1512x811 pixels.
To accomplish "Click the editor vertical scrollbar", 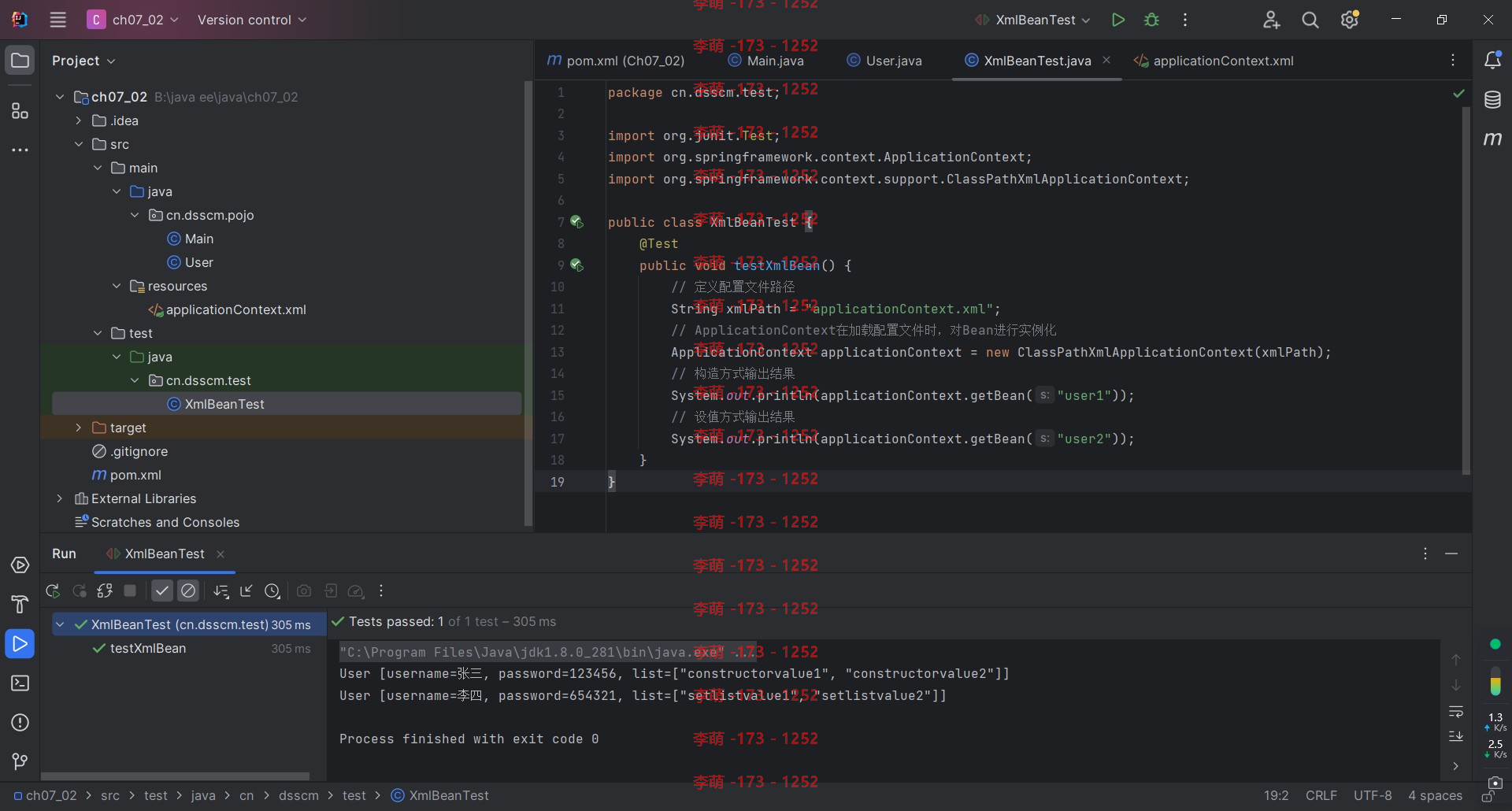I will point(1466,291).
